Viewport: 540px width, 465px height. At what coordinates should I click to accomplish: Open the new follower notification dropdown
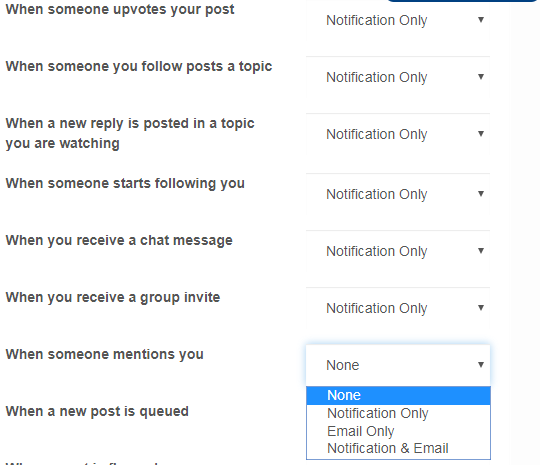tap(398, 194)
